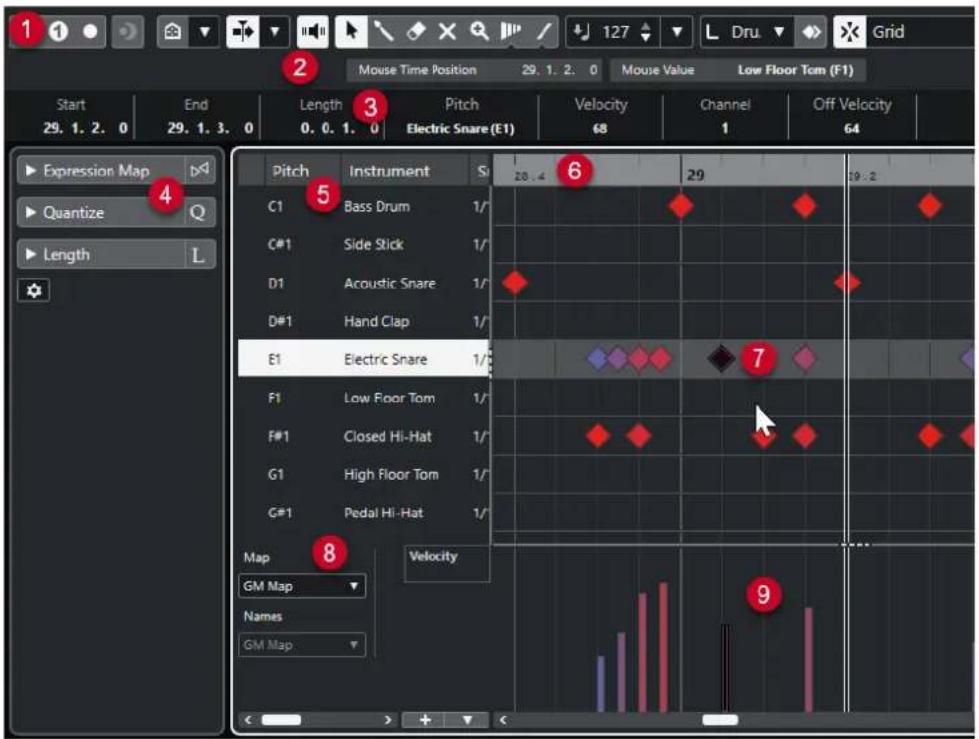Click the Mouse Time Position field
The width and height of the screenshot is (979, 739).
(475, 70)
